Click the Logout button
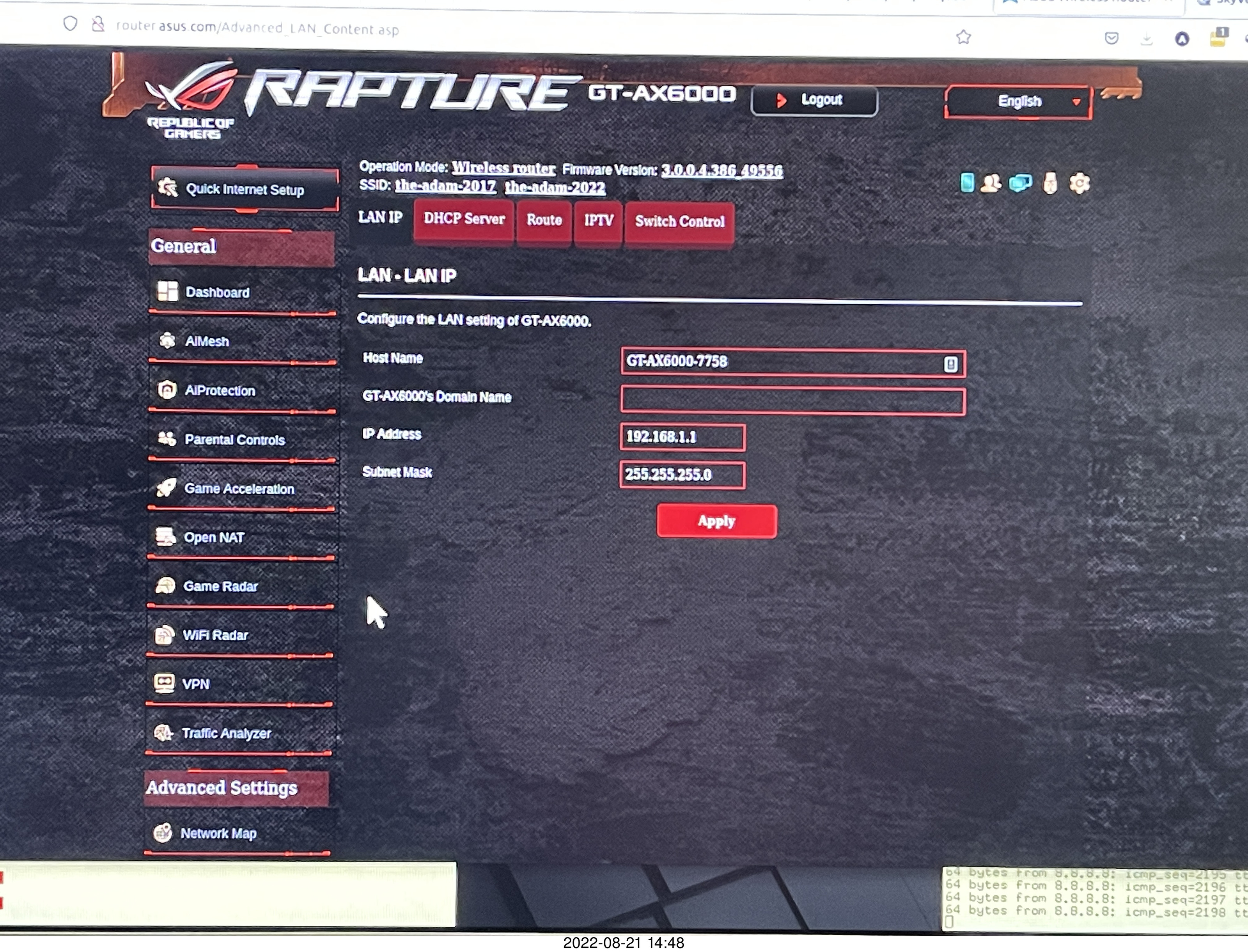 pyautogui.click(x=814, y=101)
